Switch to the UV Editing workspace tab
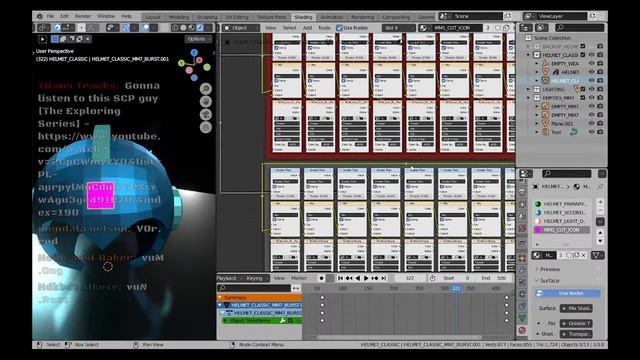The width and height of the screenshot is (640, 360). pos(237,17)
